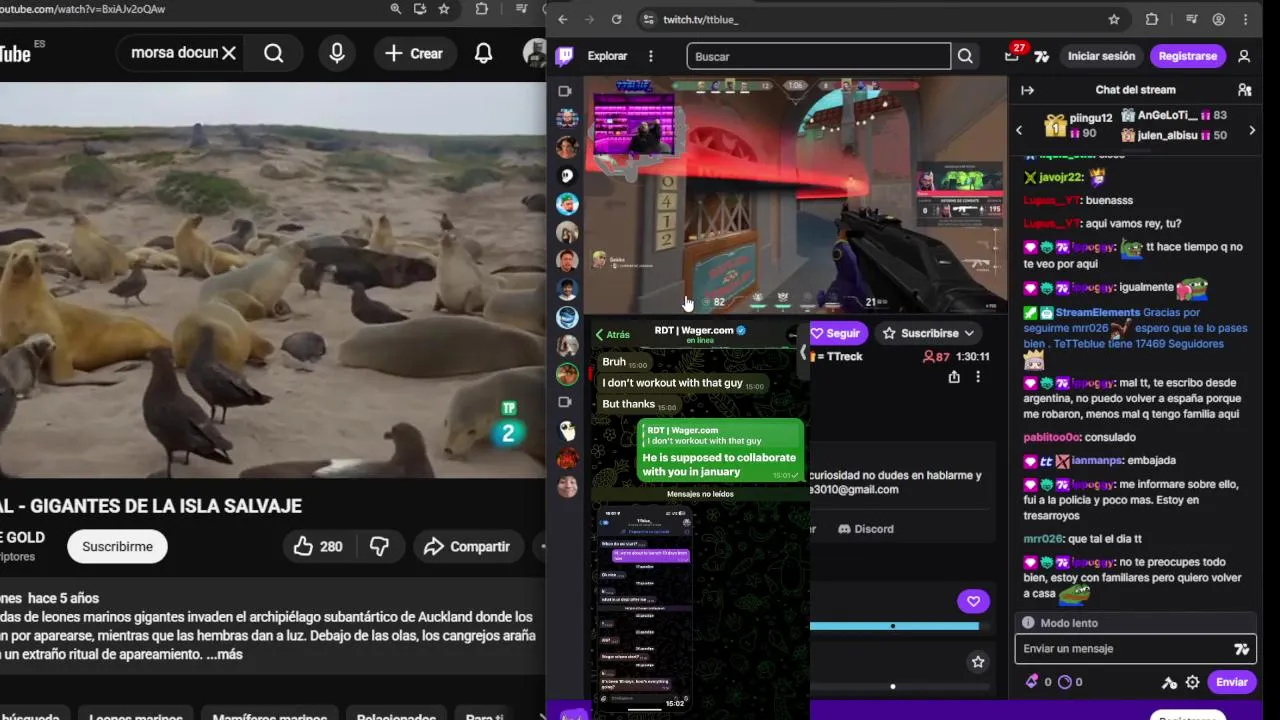Click the purple heart button

click(973, 601)
